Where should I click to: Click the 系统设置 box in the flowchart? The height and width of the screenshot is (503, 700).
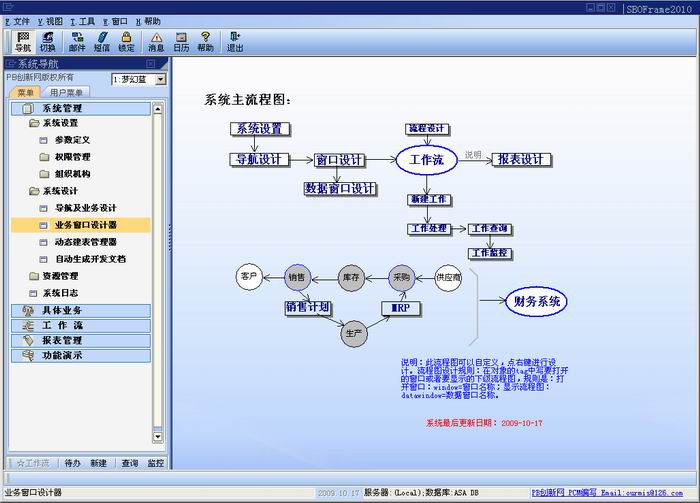260,129
